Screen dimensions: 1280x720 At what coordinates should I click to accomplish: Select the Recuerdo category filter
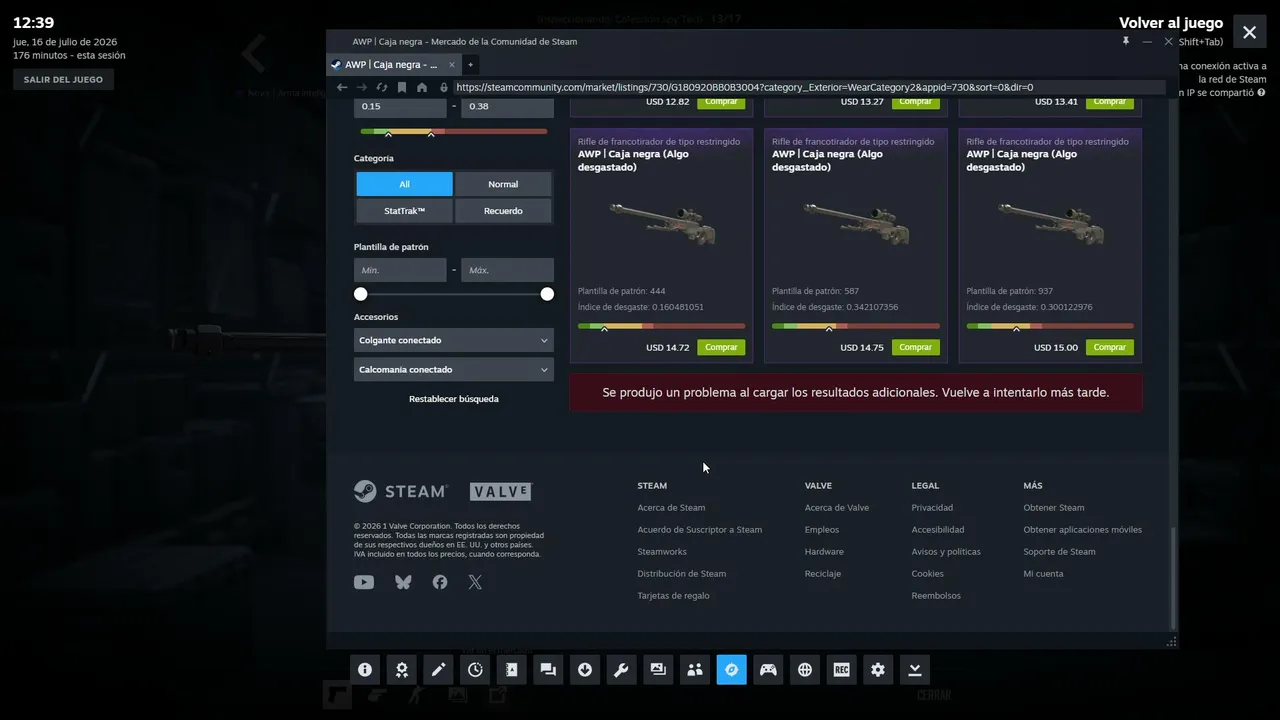503,211
